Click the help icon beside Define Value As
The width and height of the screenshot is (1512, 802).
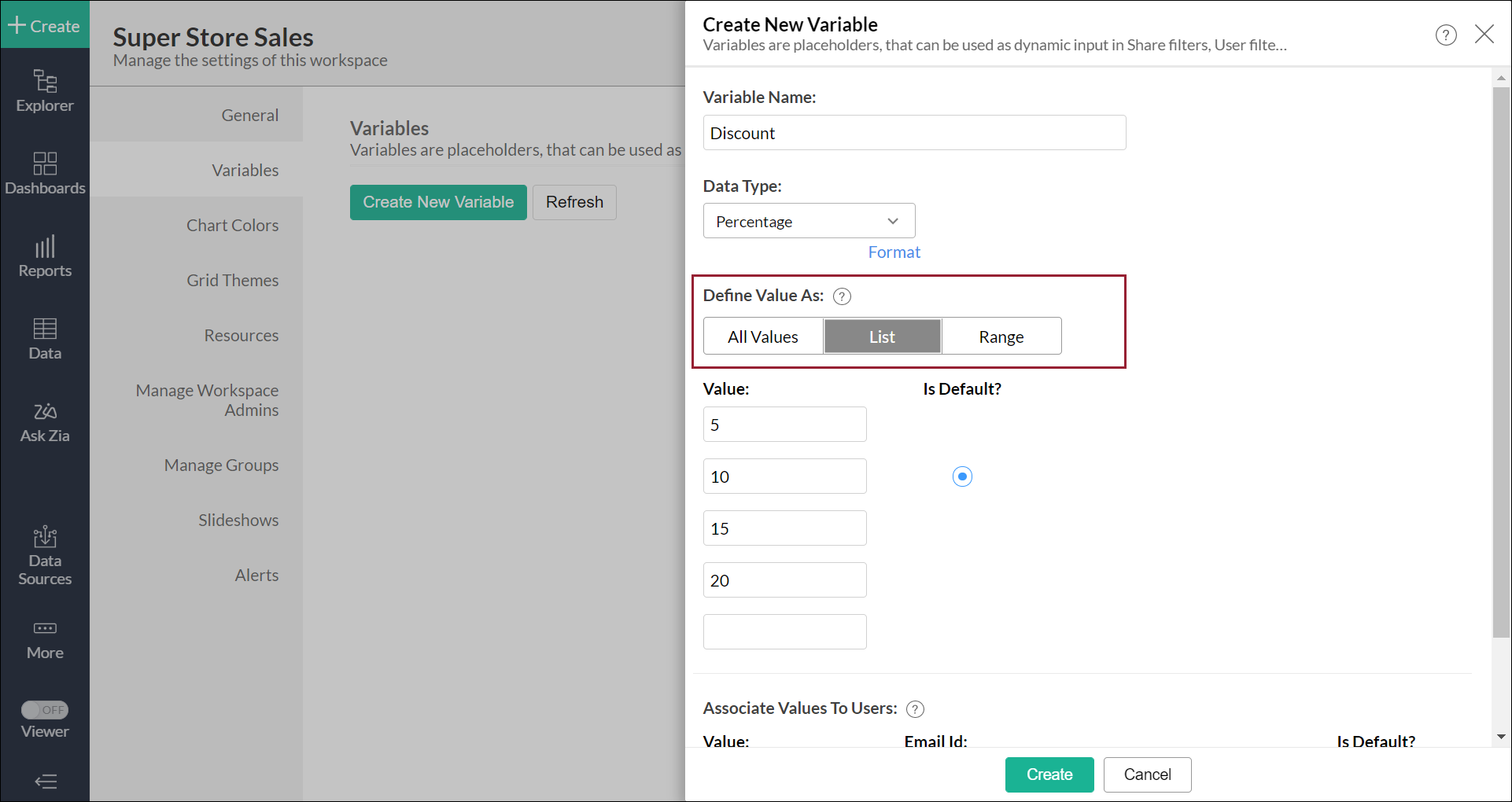point(842,296)
